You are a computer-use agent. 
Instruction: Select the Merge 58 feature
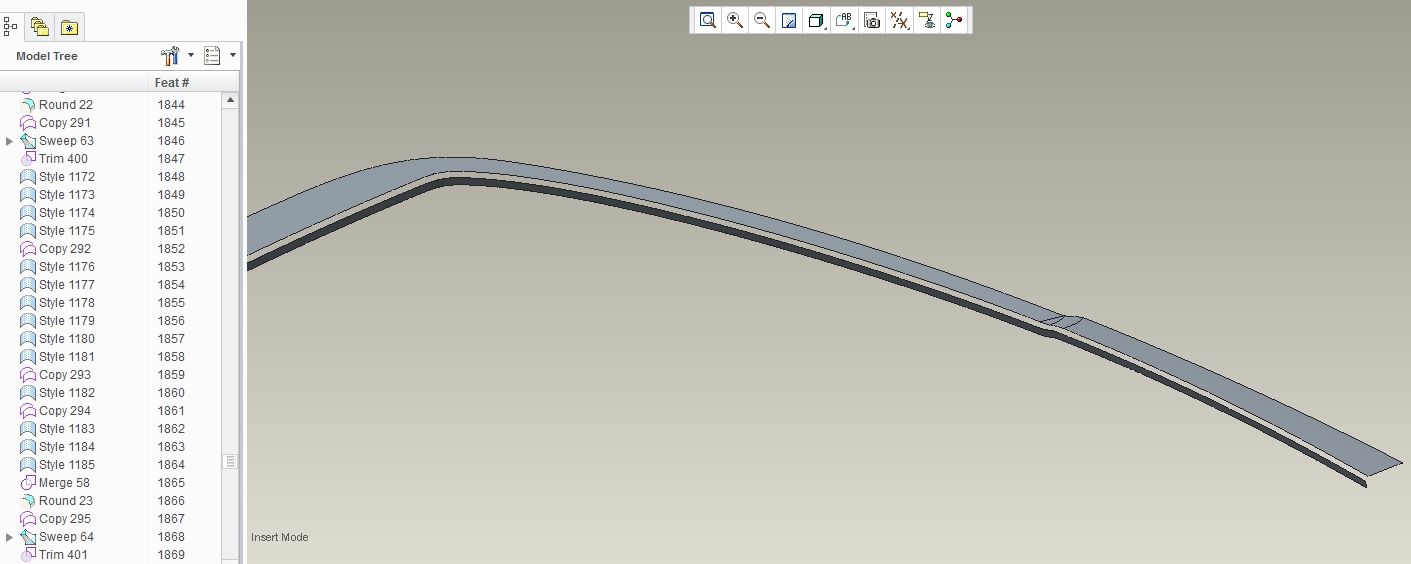coord(64,483)
